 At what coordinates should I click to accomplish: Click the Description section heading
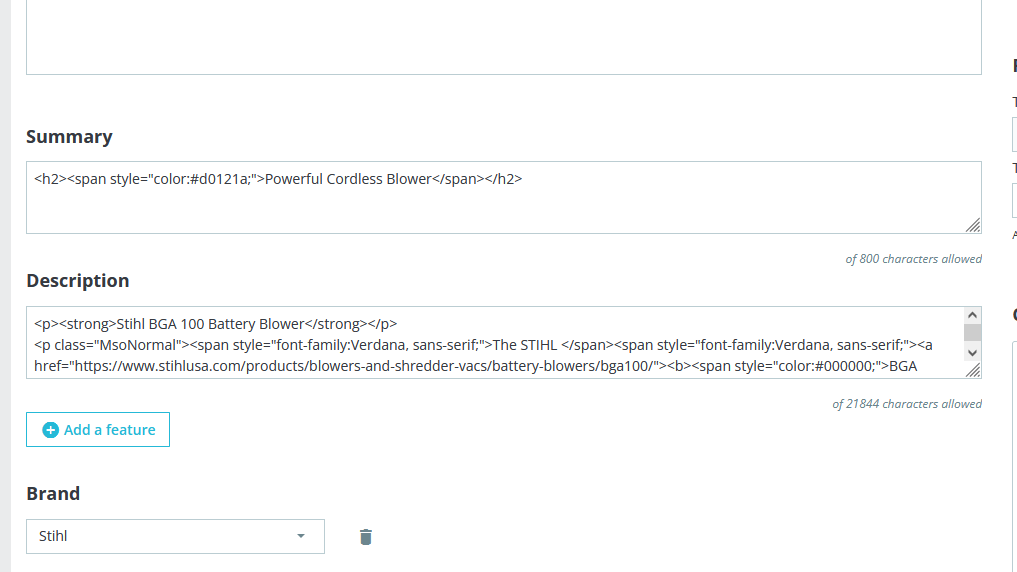tap(78, 281)
